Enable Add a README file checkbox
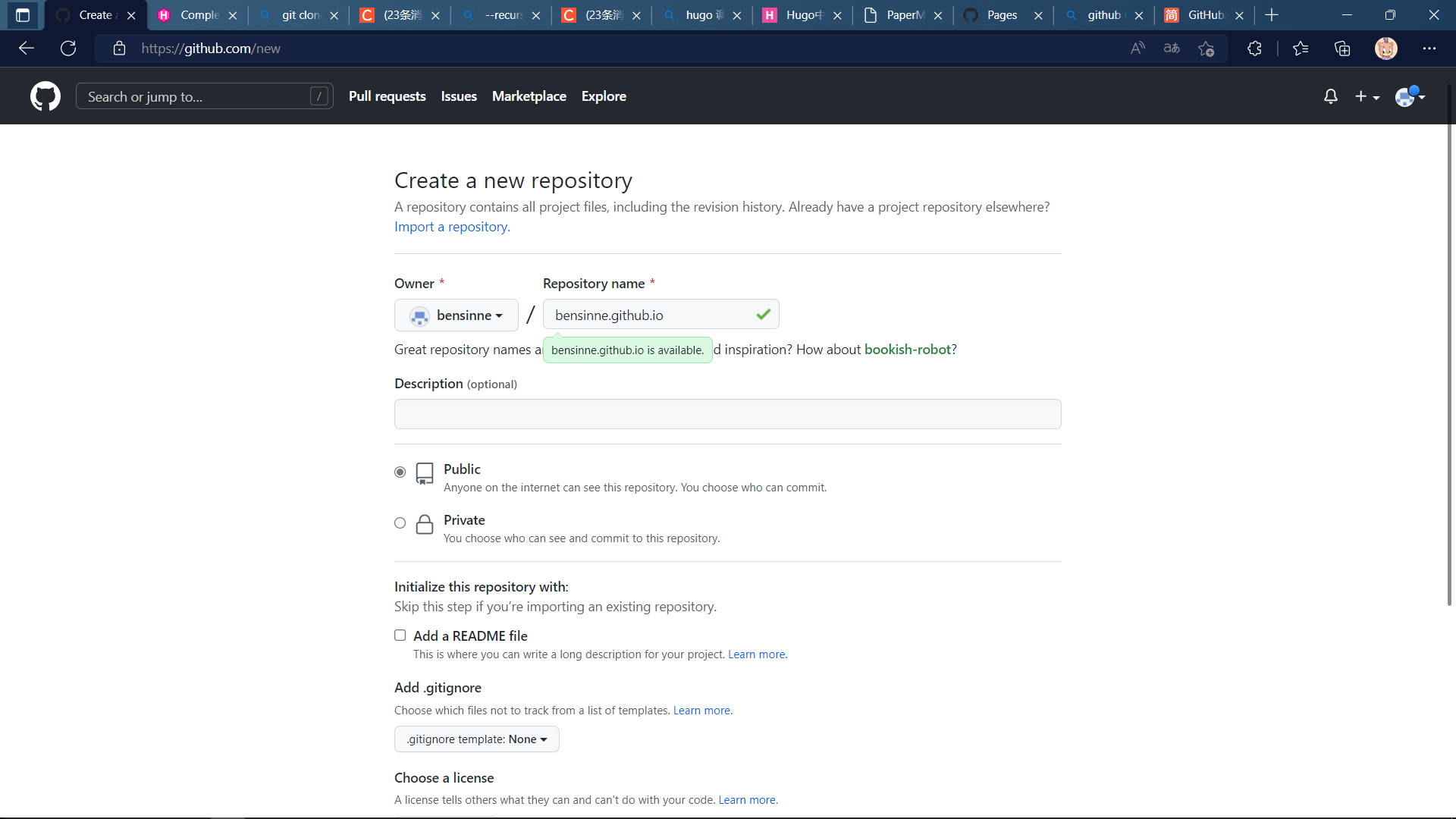Viewport: 1456px width, 819px height. (400, 635)
